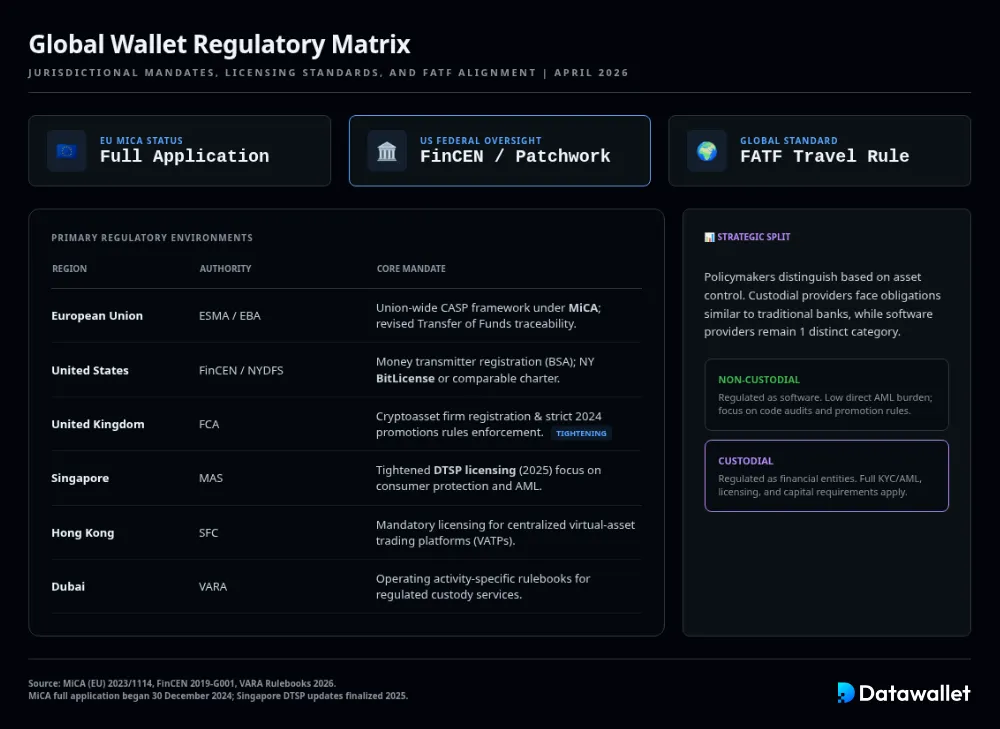Click the Primary Regulatory Environments heading
The height and width of the screenshot is (729, 1000).
[152, 238]
